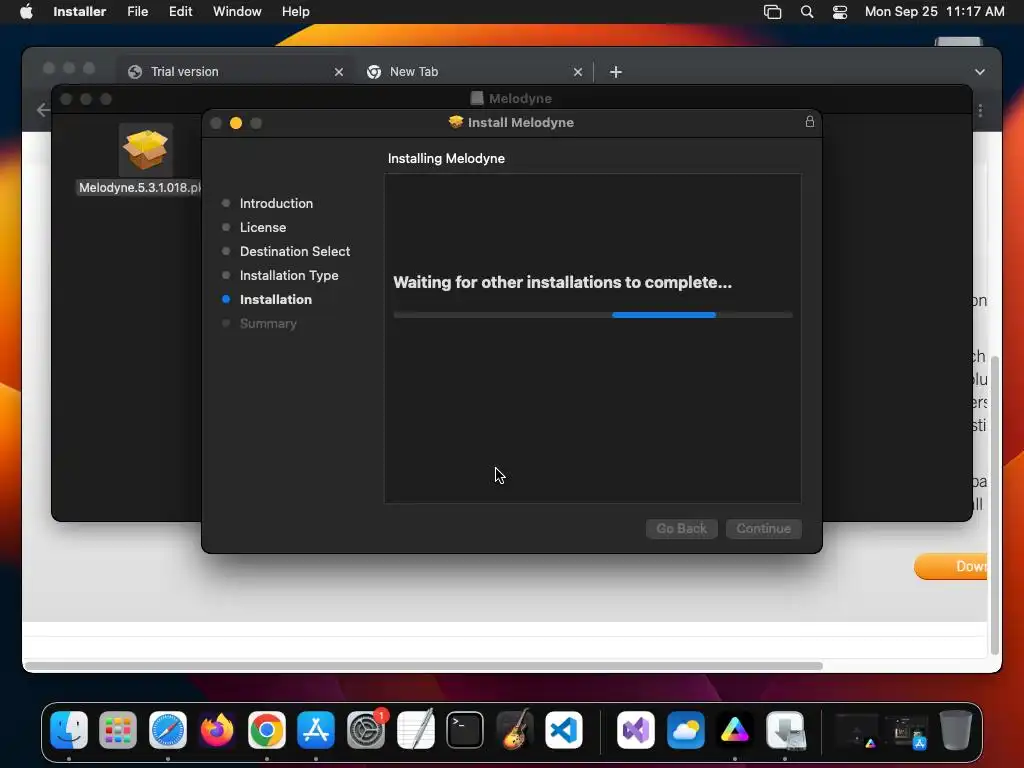Click the installer lock icon
The image size is (1024, 768).
point(810,121)
